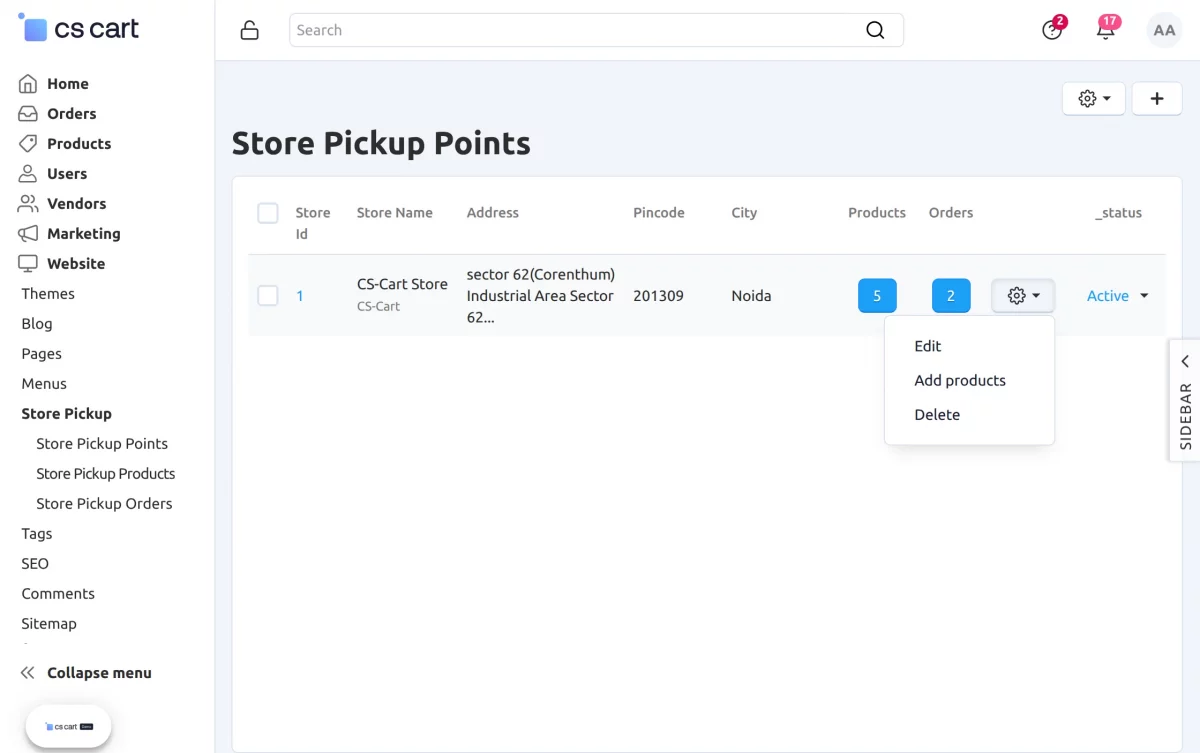The height and width of the screenshot is (753, 1200).
Task: Toggle the row gear actions dropdown
Action: click(x=1023, y=296)
